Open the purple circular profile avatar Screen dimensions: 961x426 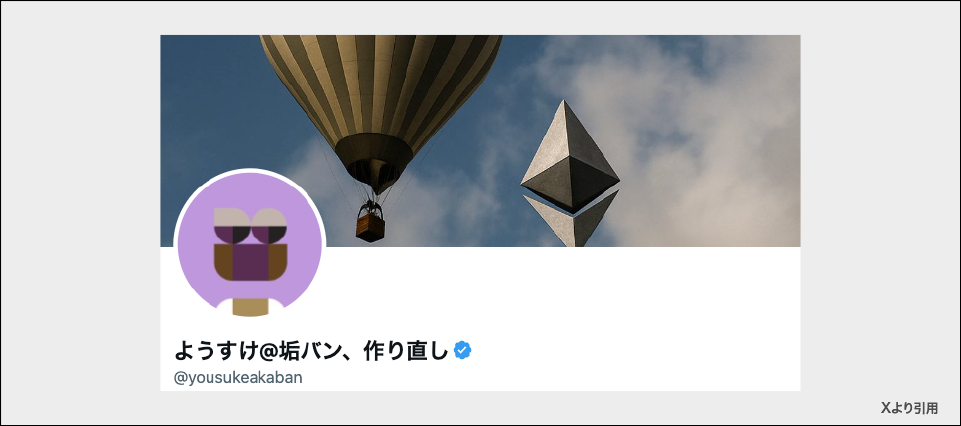pyautogui.click(x=250, y=243)
